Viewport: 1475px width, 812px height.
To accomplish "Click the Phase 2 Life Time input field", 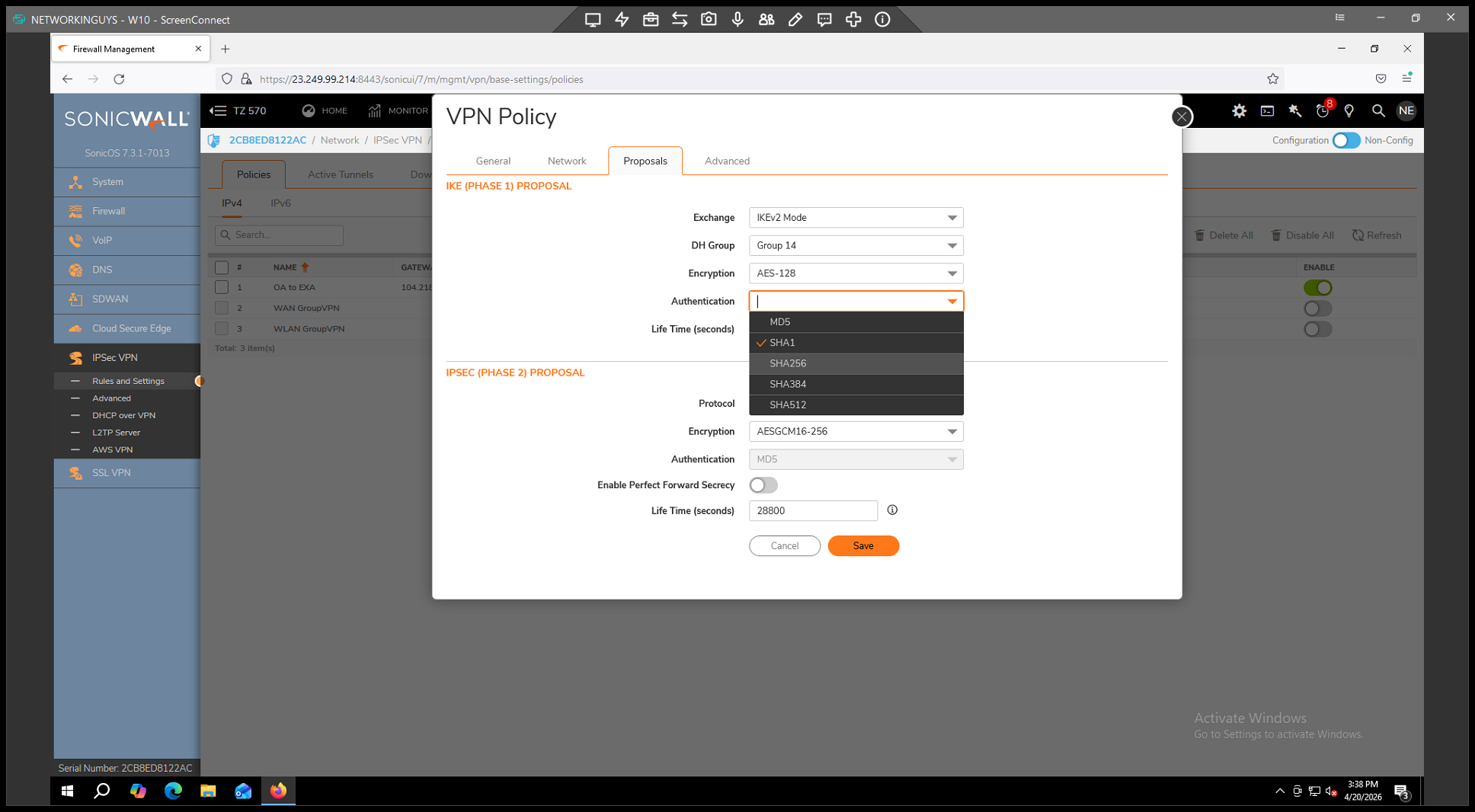I will (812, 511).
